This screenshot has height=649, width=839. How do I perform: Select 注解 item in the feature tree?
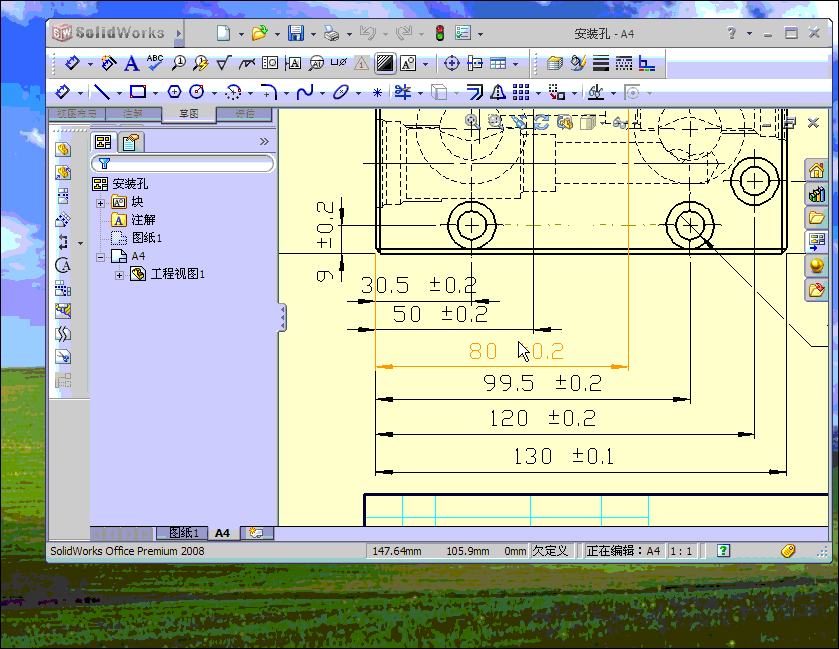tap(143, 220)
